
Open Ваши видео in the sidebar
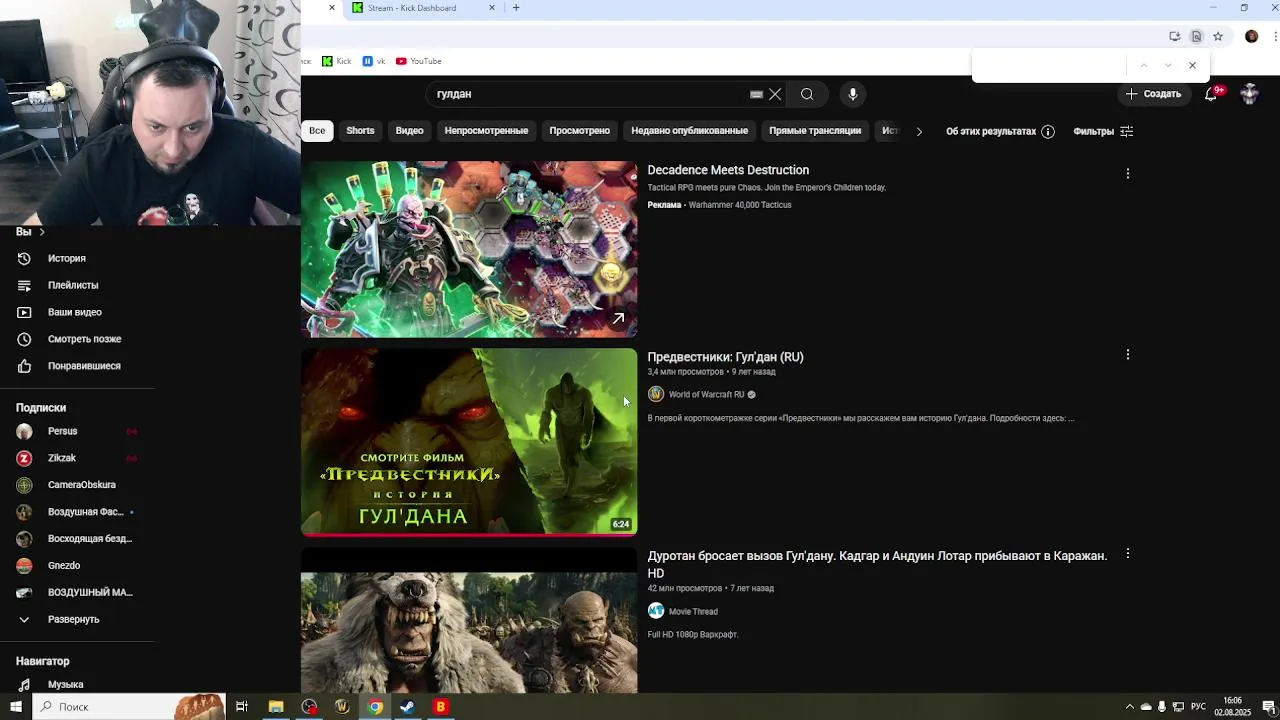77,312
